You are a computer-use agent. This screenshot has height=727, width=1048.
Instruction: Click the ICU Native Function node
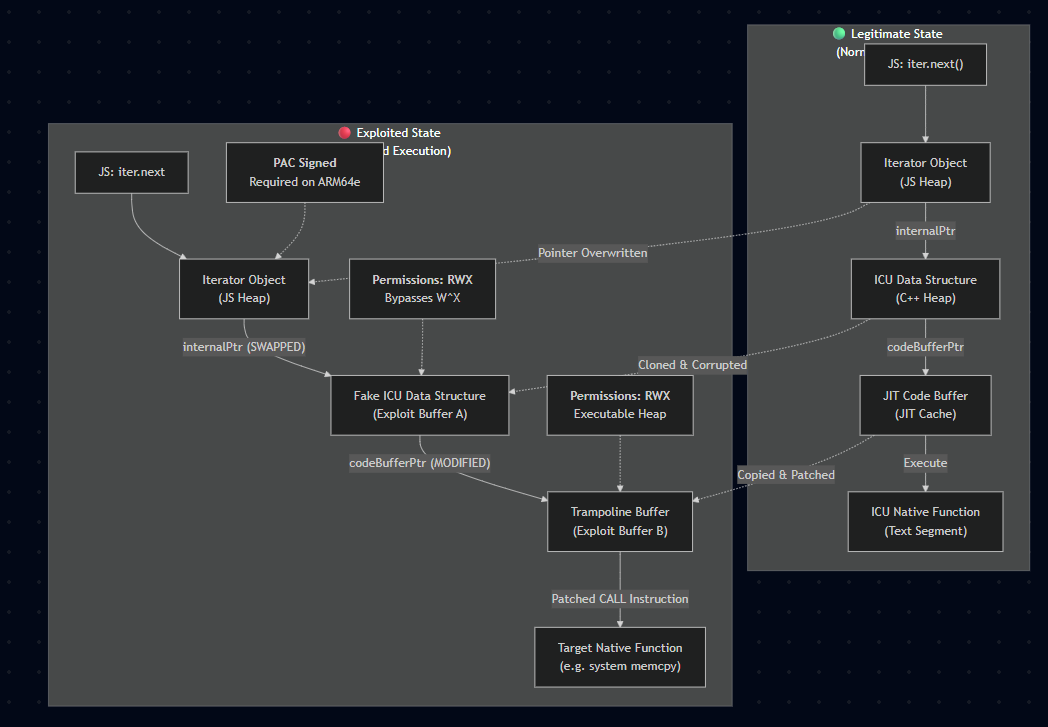[925, 521]
